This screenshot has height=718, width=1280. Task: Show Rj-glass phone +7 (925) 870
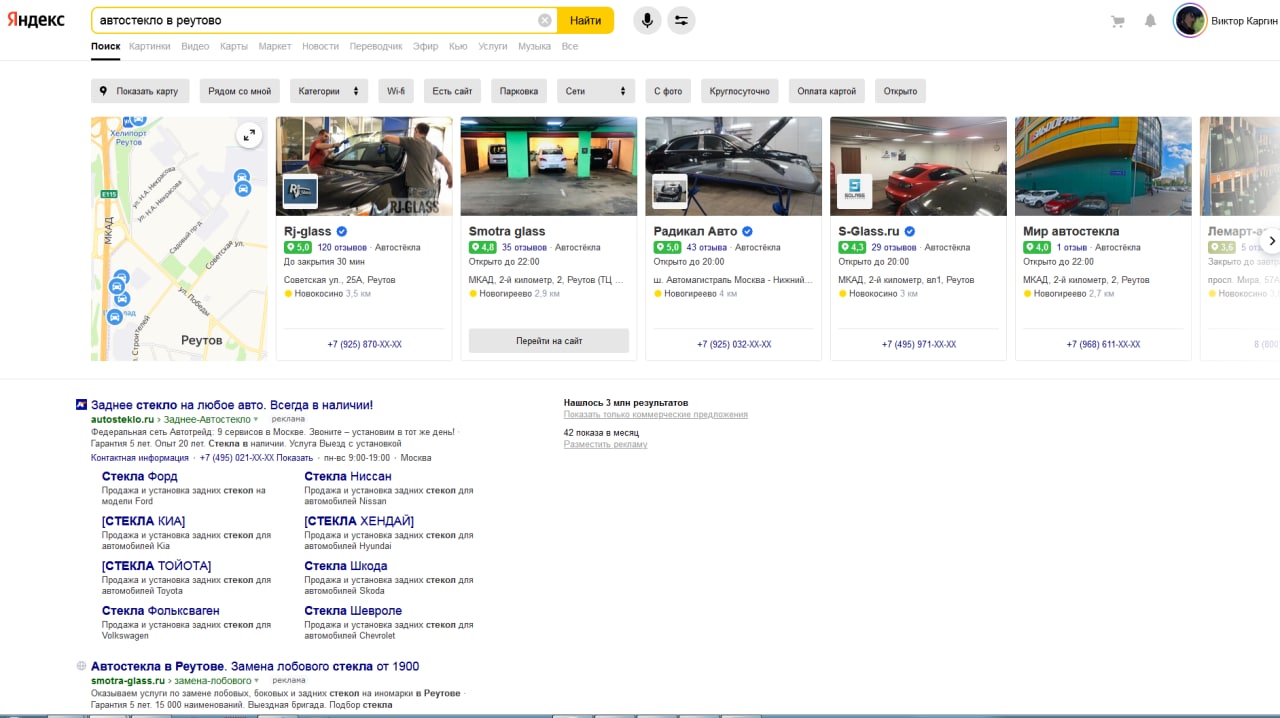364,344
